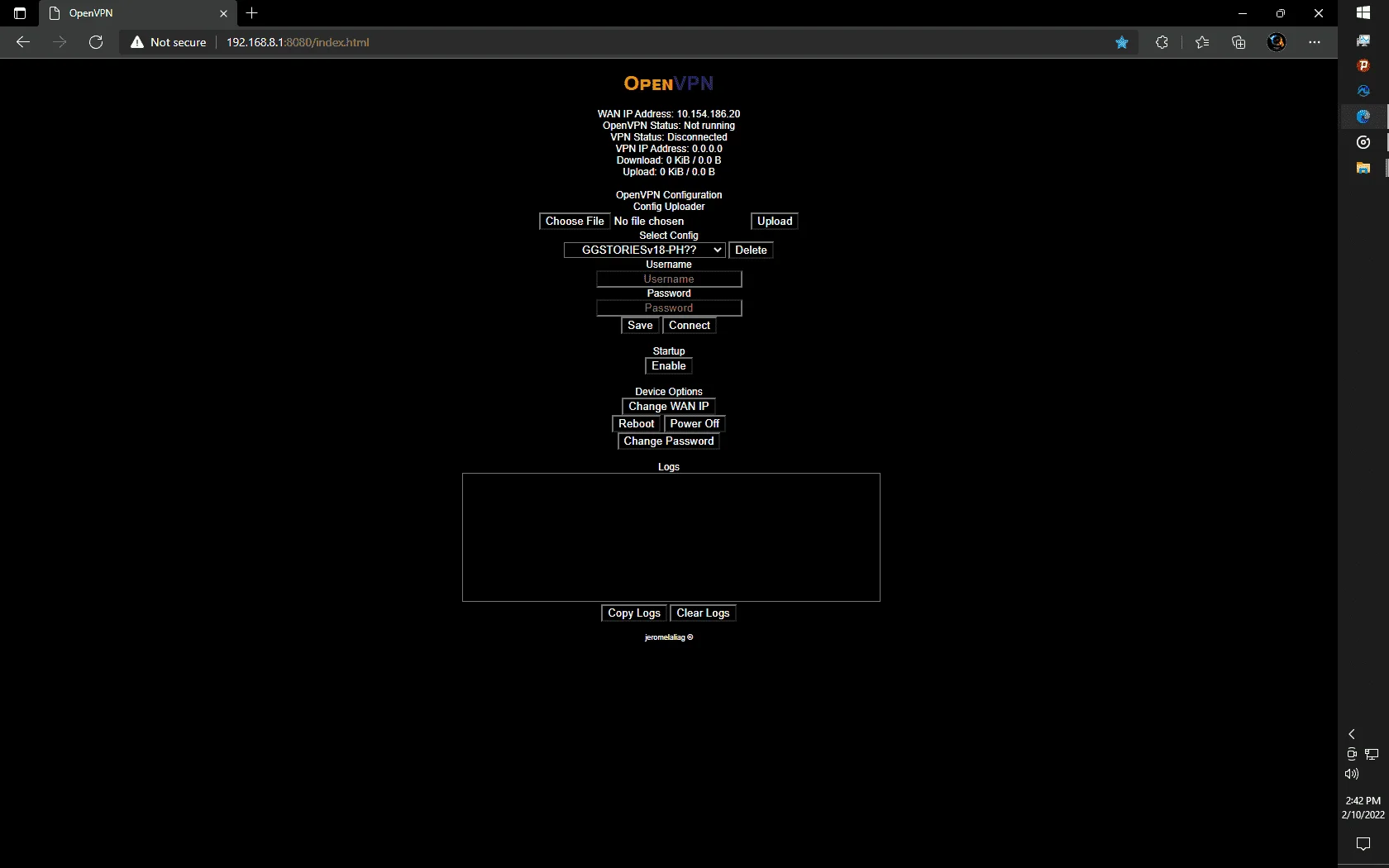Open the Settings and more ellipsis menu

(x=1315, y=42)
